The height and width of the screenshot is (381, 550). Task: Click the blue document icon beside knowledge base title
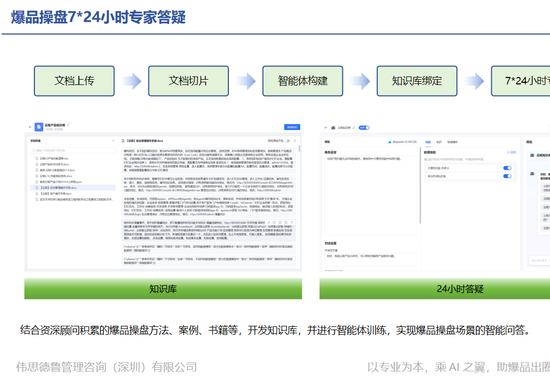click(x=39, y=127)
